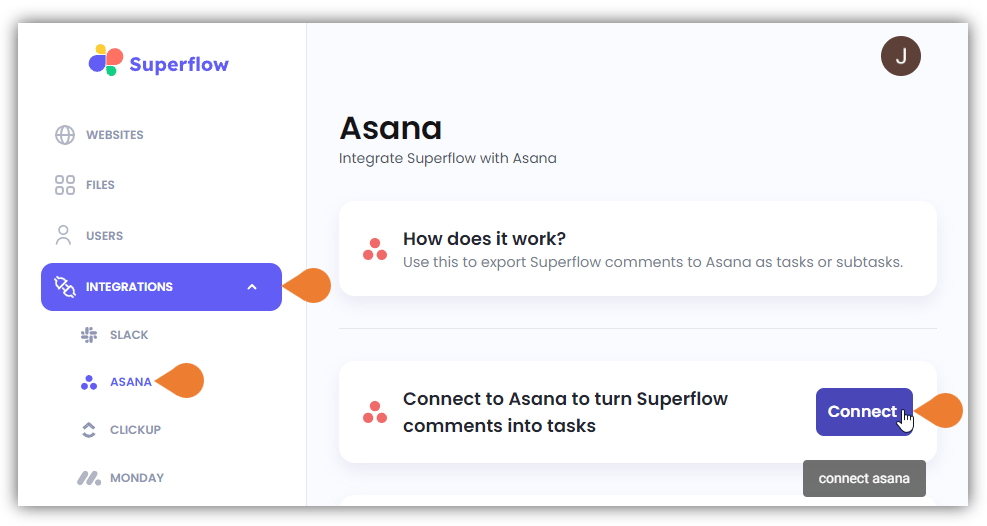
Task: Click the Asana icon in How does it work card
Action: pyautogui.click(x=375, y=249)
